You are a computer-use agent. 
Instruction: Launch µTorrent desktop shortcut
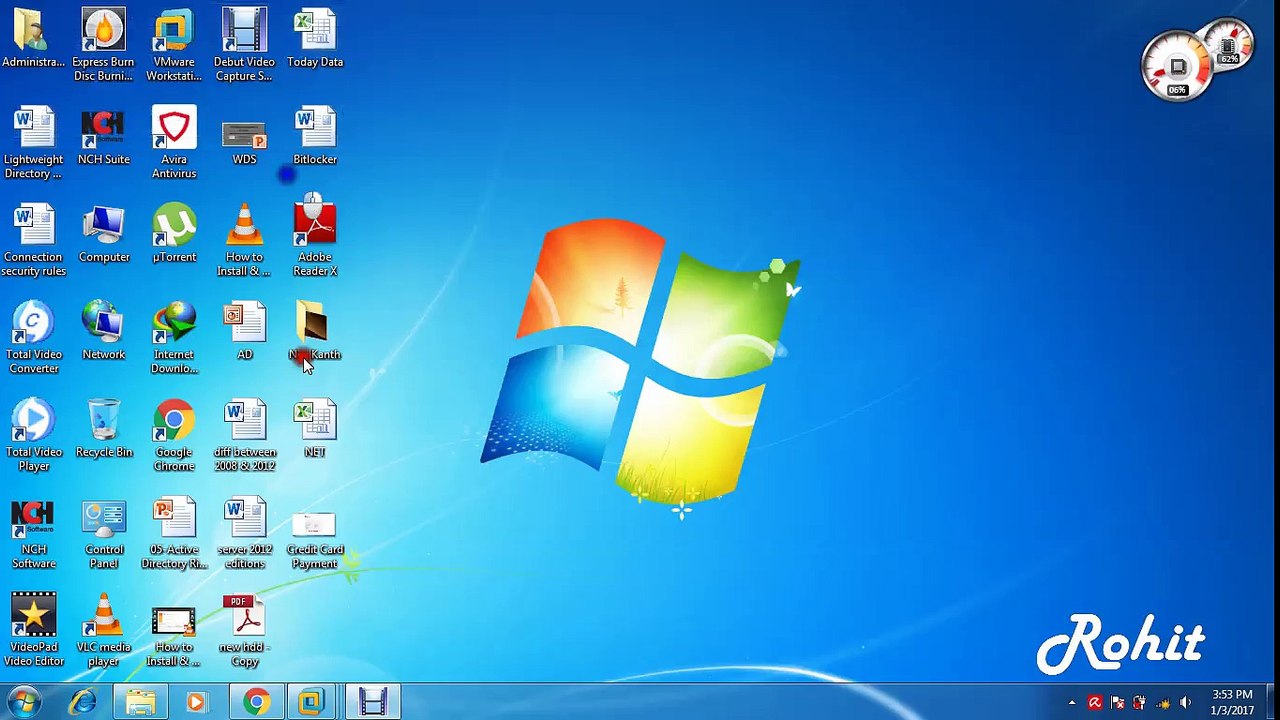pyautogui.click(x=174, y=234)
